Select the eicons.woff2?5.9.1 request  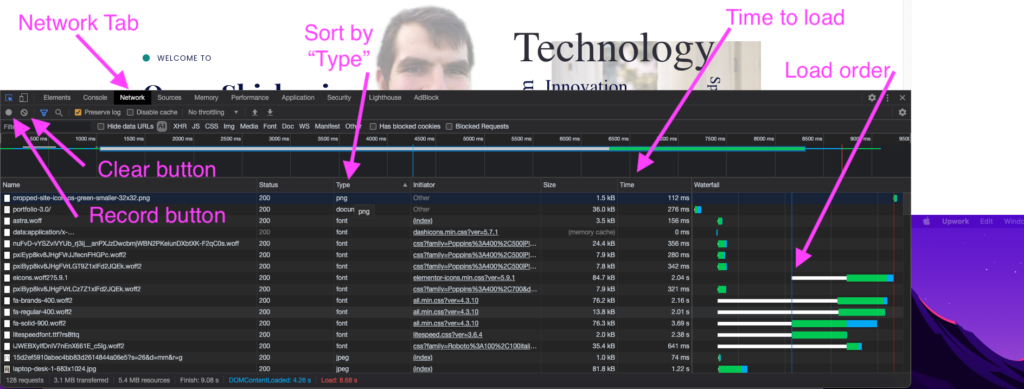coord(451,277)
